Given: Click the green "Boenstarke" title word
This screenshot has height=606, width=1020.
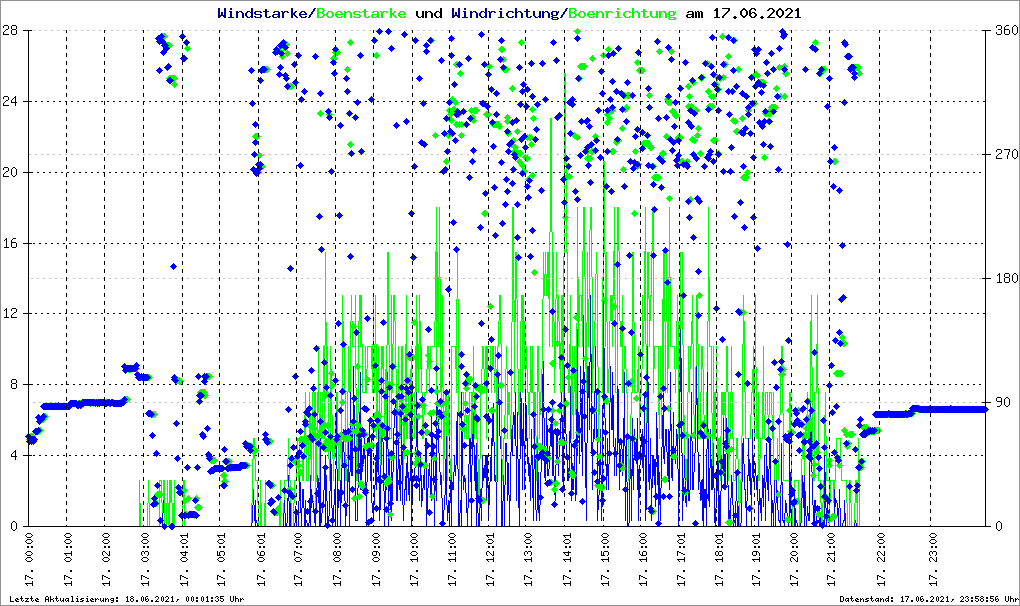Looking at the screenshot, I should coord(361,13).
